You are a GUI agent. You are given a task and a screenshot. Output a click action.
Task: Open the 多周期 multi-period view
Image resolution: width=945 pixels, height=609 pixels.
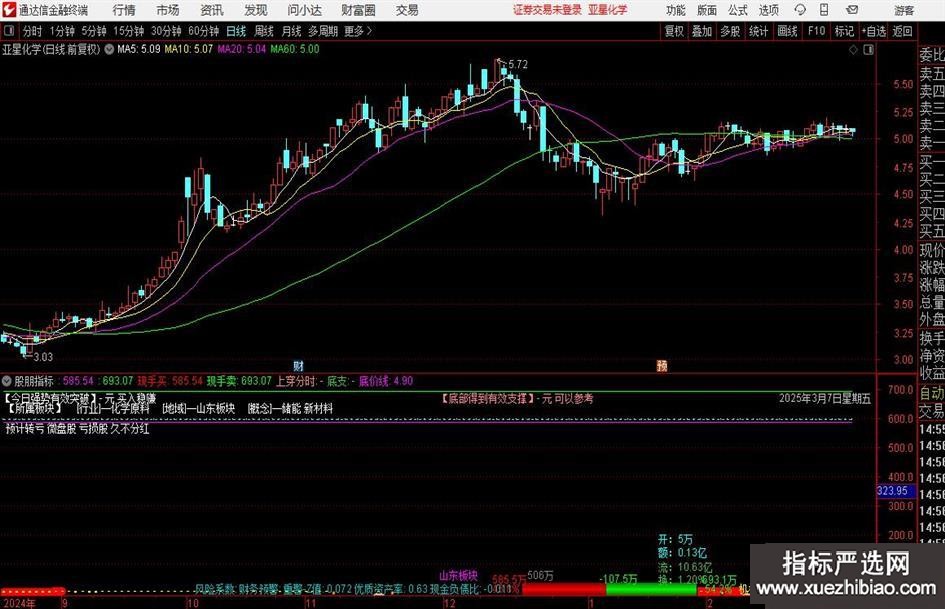click(324, 31)
